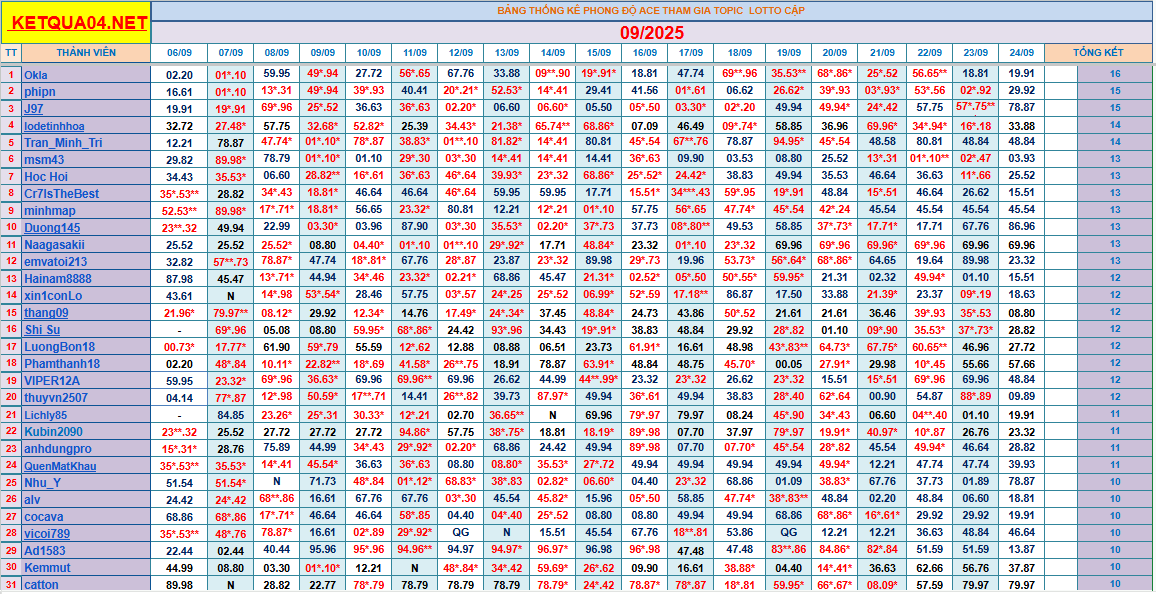
Task: Click on member Cr7IsTheBest
Action: point(61,193)
